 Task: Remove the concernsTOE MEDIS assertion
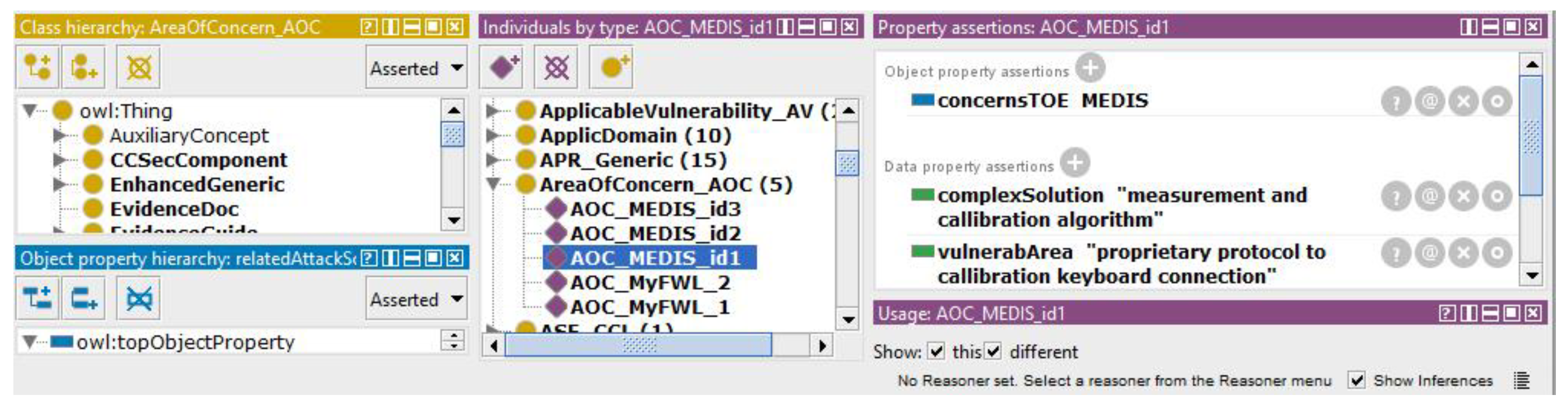(x=1463, y=101)
